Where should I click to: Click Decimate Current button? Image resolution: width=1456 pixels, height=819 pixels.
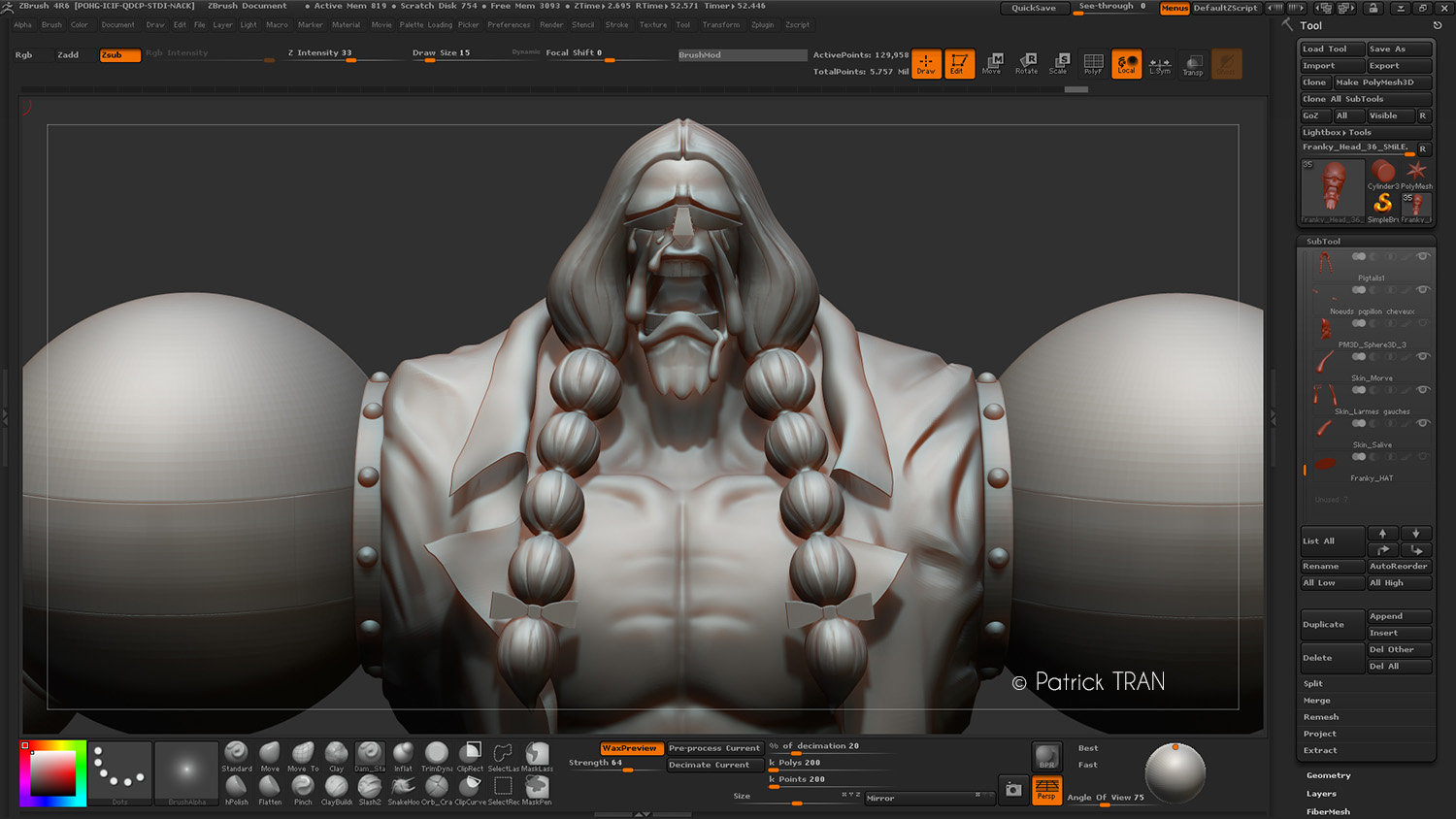tap(714, 765)
